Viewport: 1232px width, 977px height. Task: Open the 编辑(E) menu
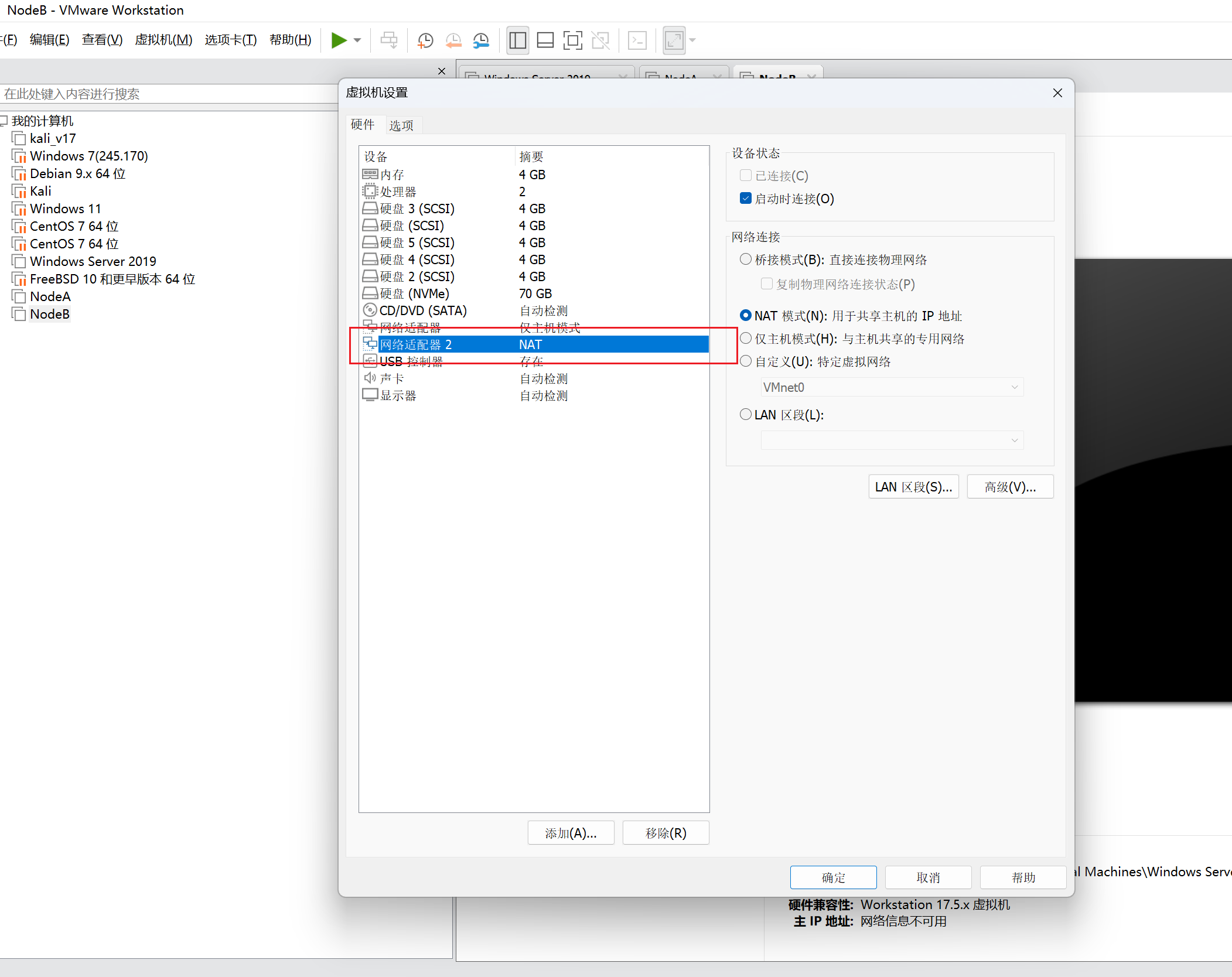coord(50,40)
